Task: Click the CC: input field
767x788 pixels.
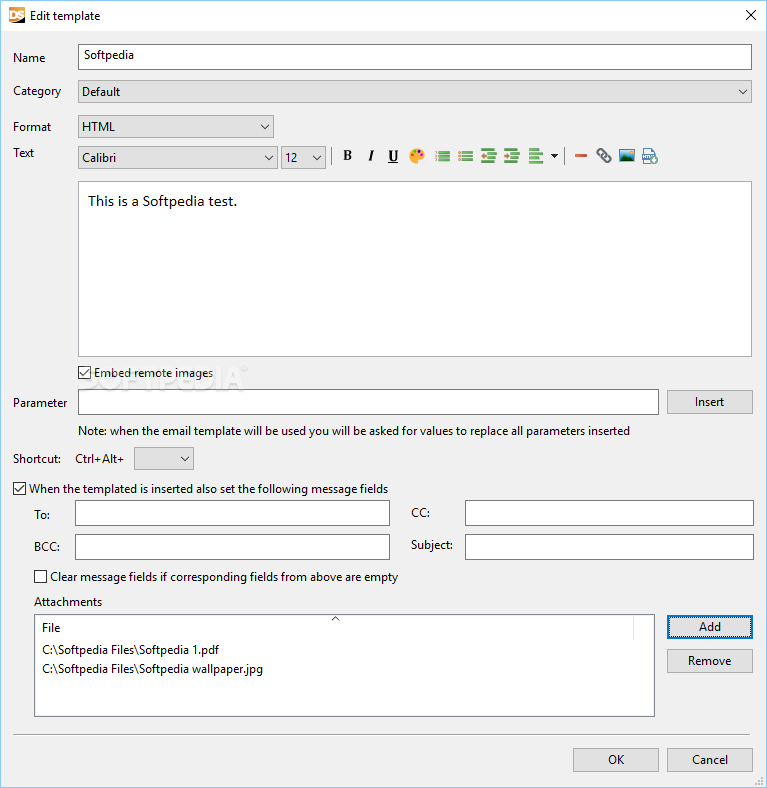Action: point(609,513)
